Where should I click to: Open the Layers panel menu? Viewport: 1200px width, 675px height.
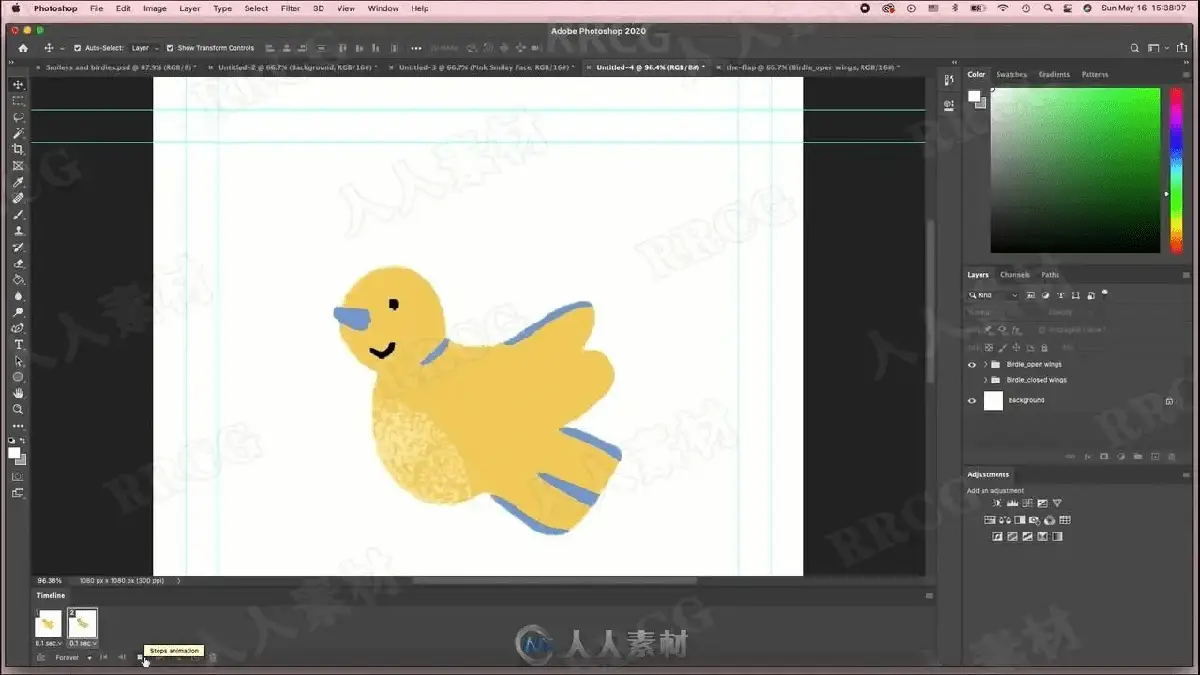1186,275
